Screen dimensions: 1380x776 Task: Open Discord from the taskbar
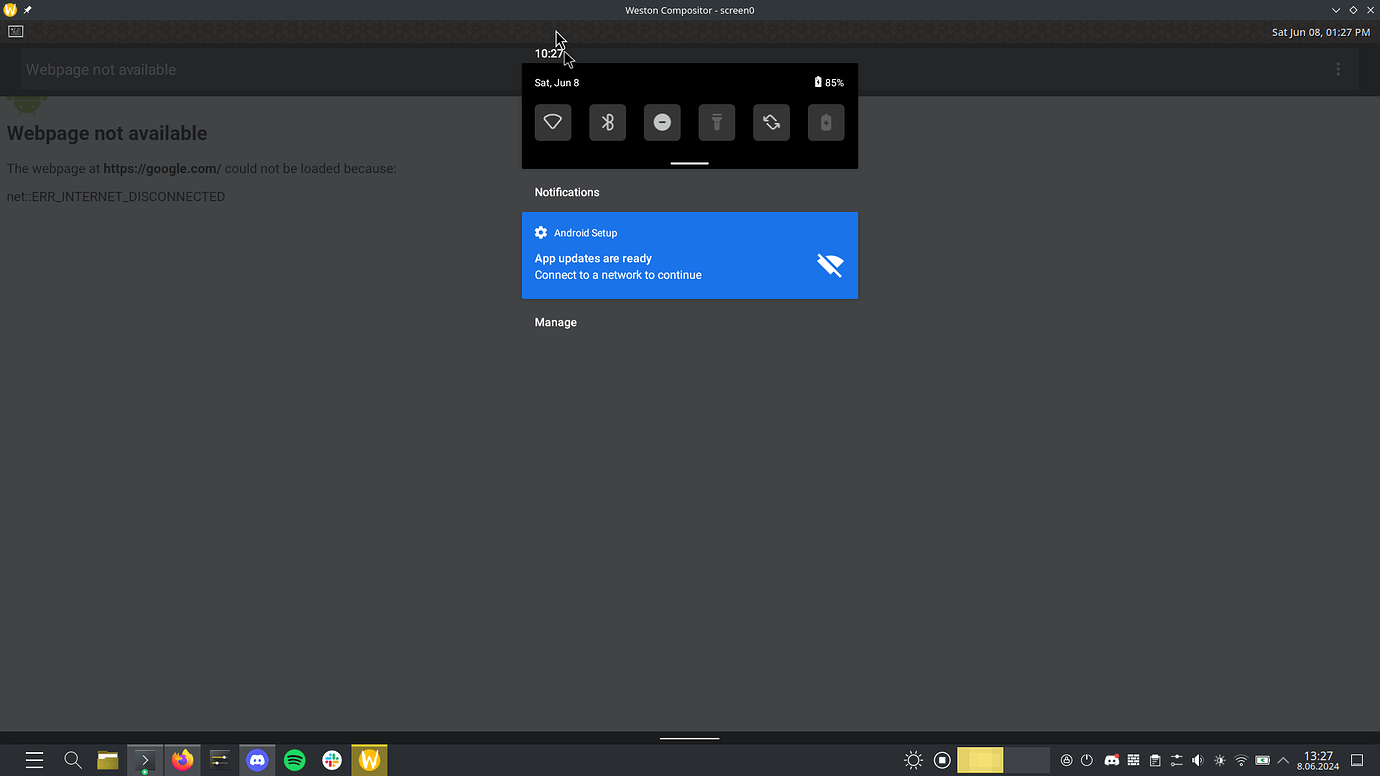257,760
